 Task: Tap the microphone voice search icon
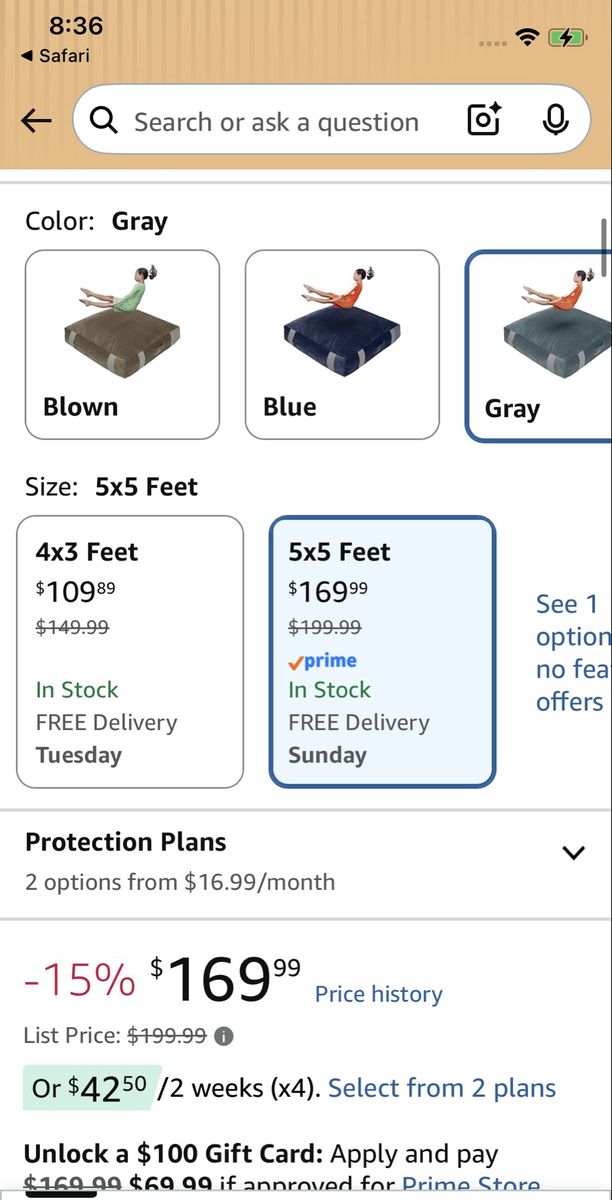pos(555,120)
